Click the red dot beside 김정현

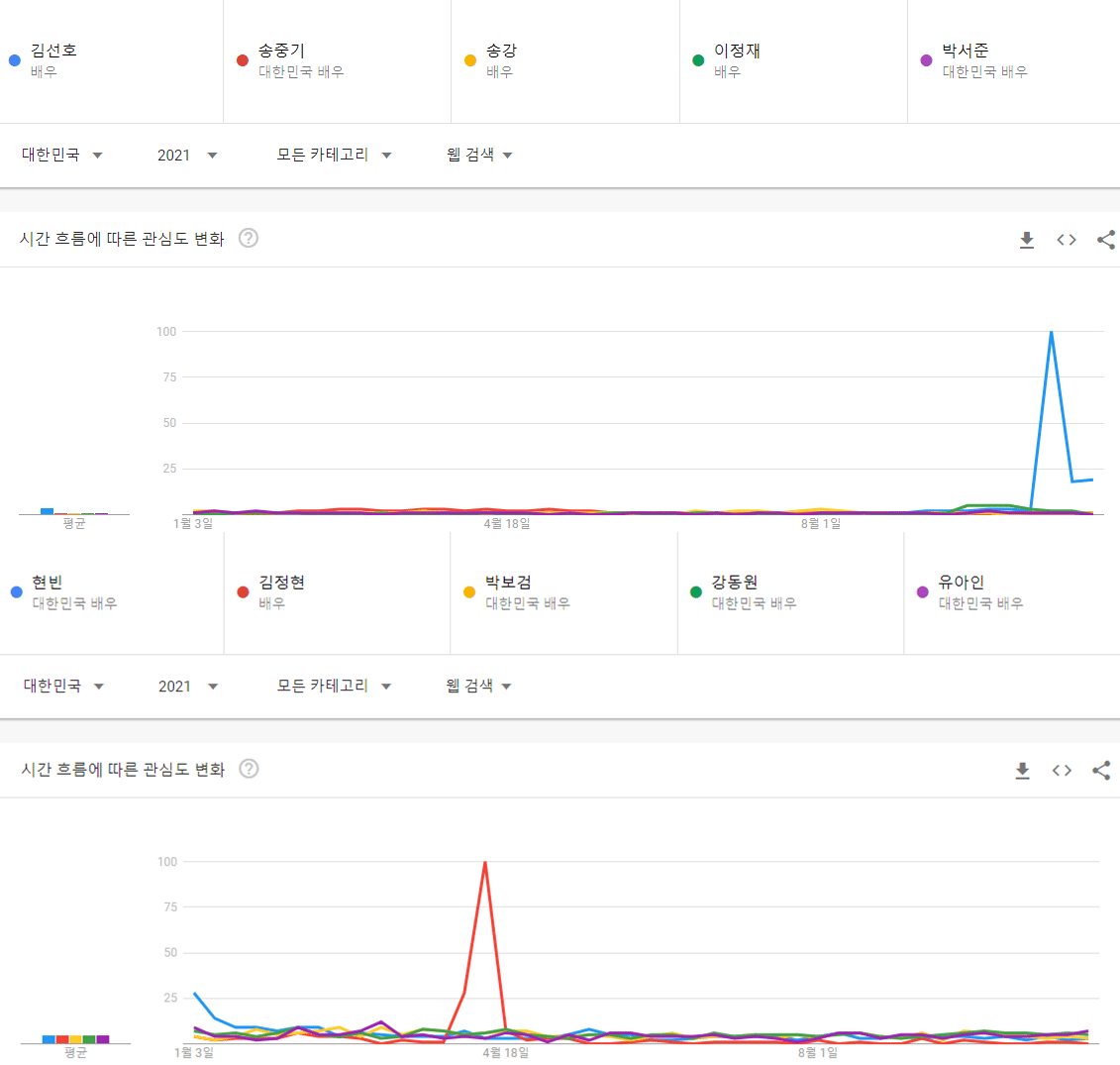tap(243, 591)
